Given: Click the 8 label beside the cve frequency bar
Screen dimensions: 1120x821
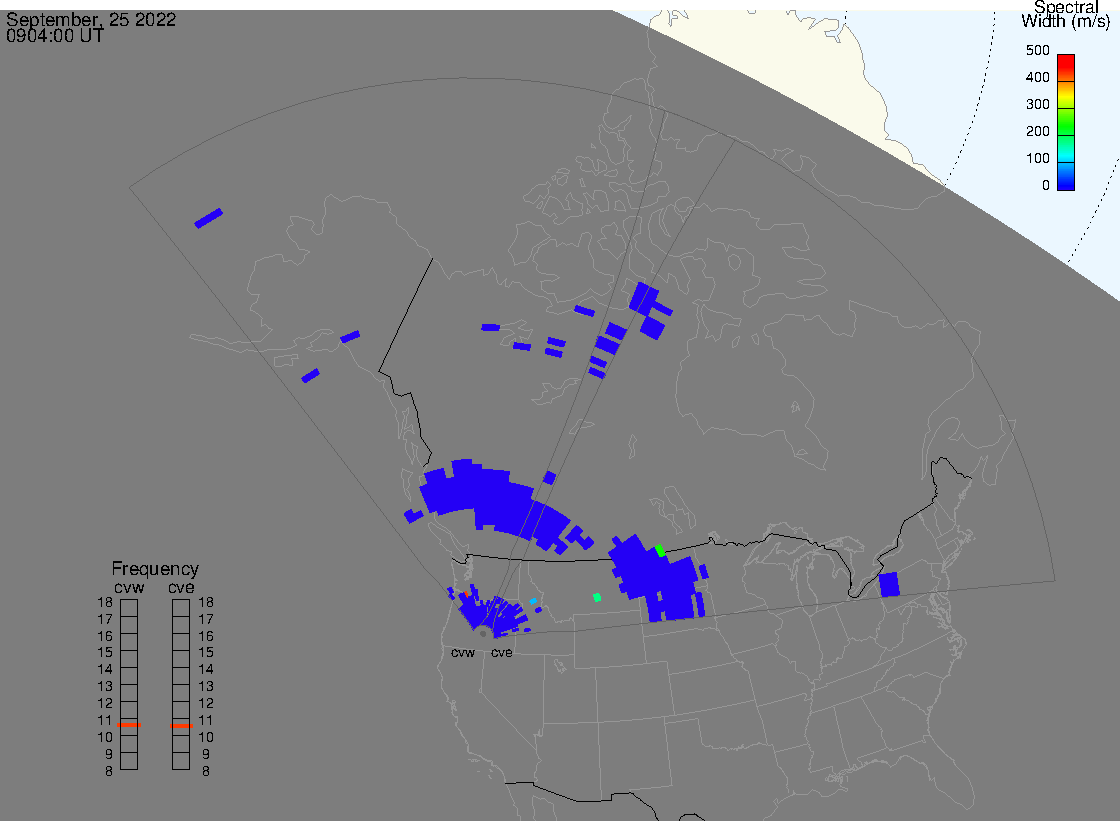Looking at the screenshot, I should point(206,771).
